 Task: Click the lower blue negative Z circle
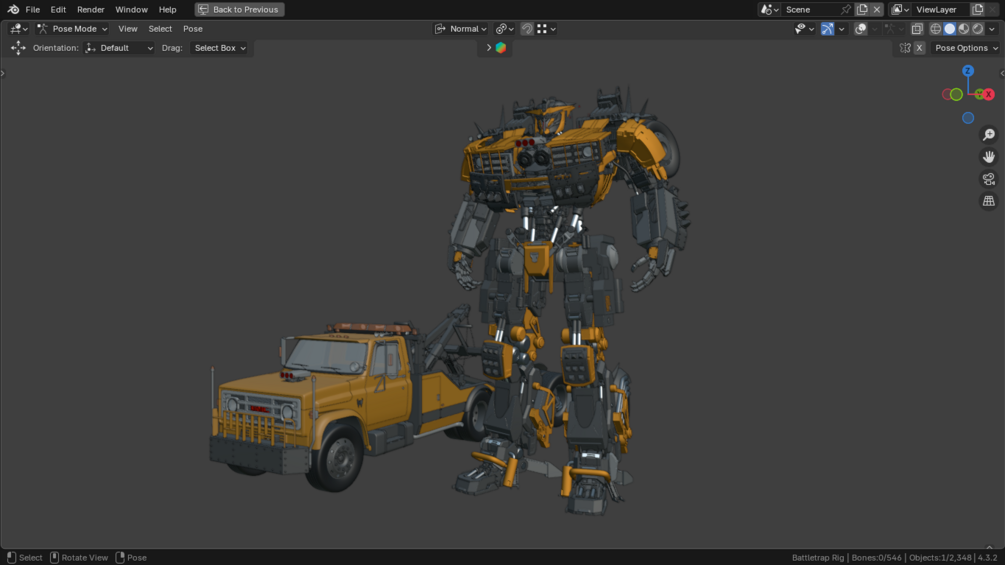click(x=968, y=118)
